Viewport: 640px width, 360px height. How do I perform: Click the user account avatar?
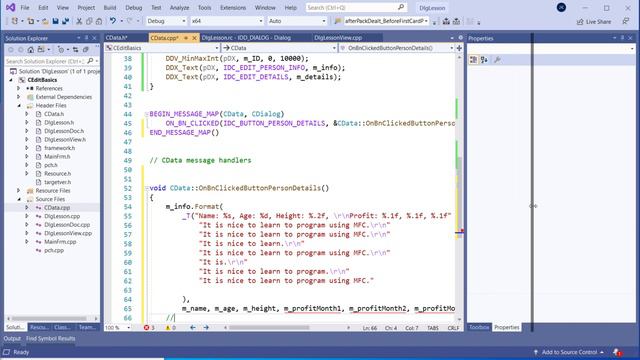pyautogui.click(x=561, y=7)
